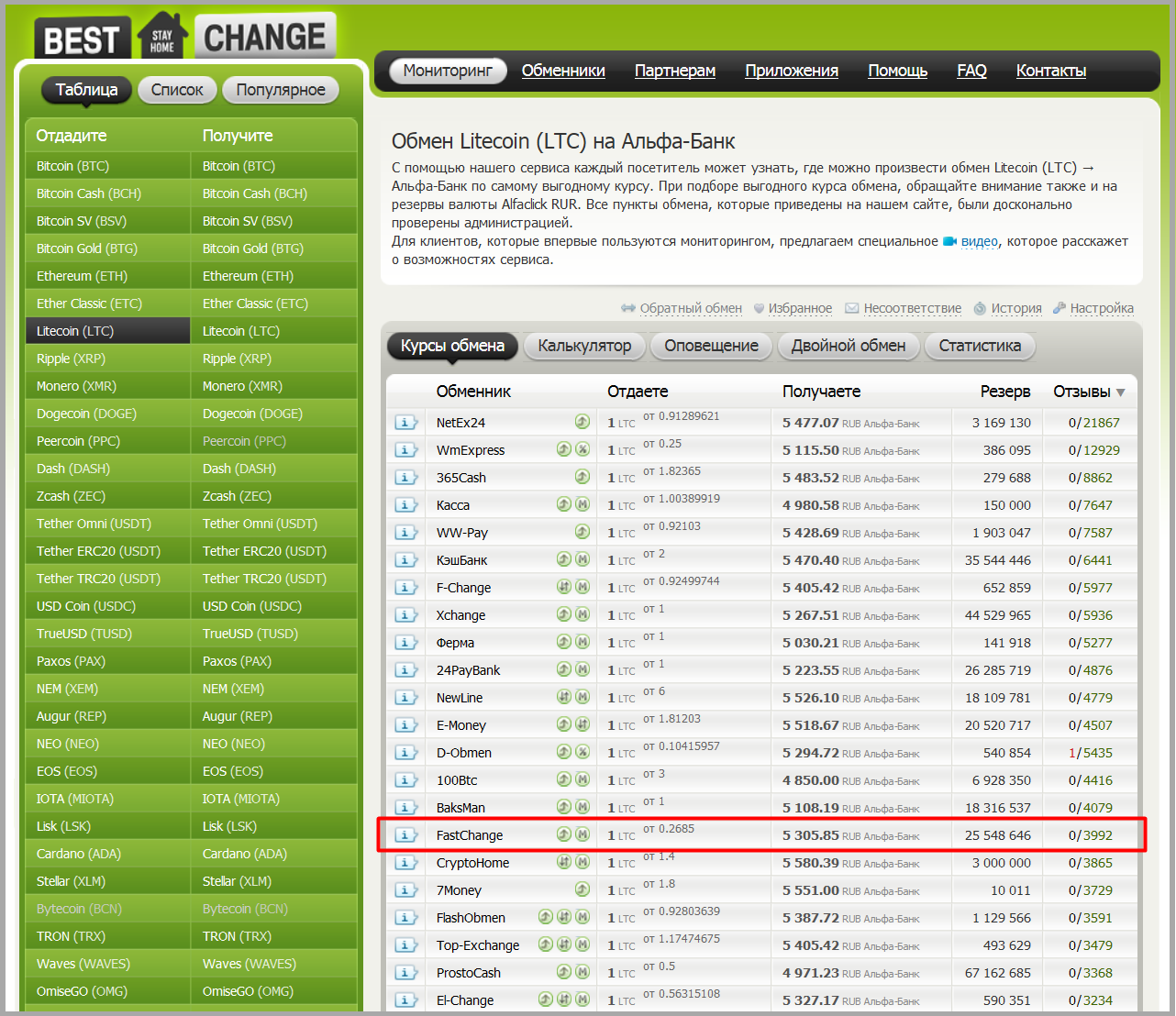Open the Помощь menu item
1176x1016 pixels.
coord(898,71)
